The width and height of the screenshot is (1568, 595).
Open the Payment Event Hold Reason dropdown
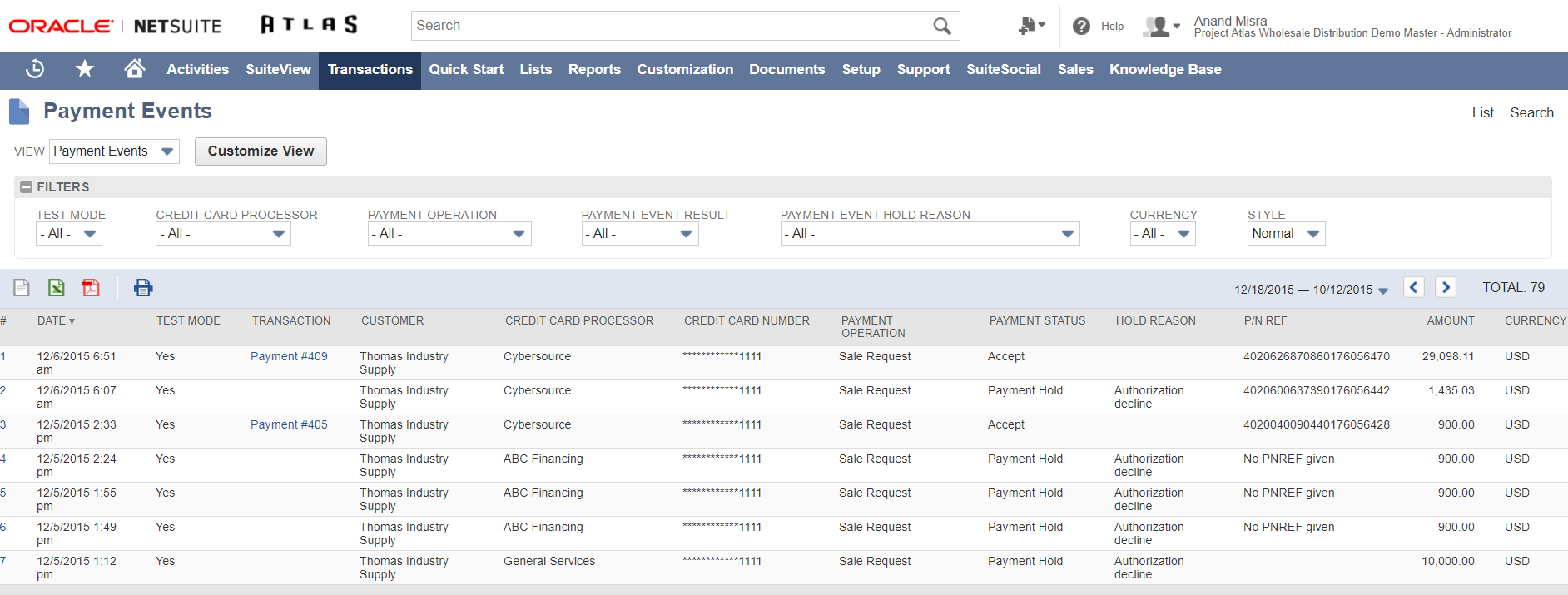point(930,234)
